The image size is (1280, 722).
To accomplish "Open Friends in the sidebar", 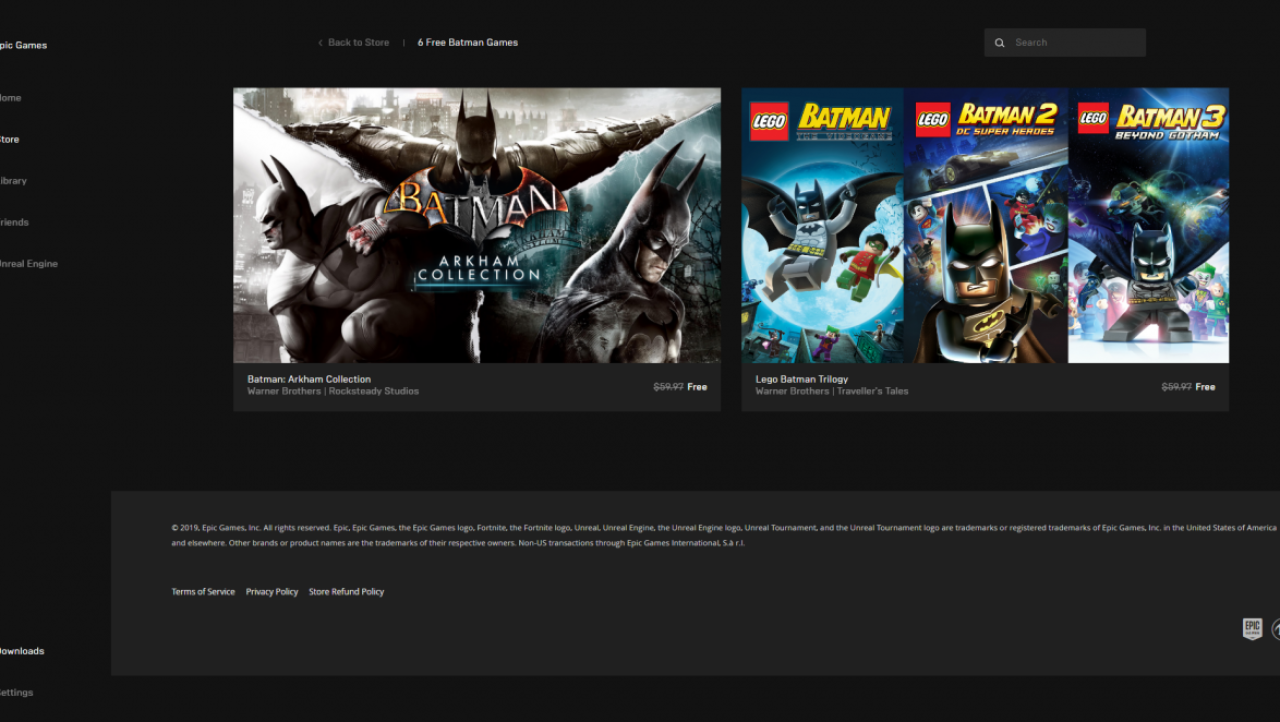I will click(x=14, y=223).
